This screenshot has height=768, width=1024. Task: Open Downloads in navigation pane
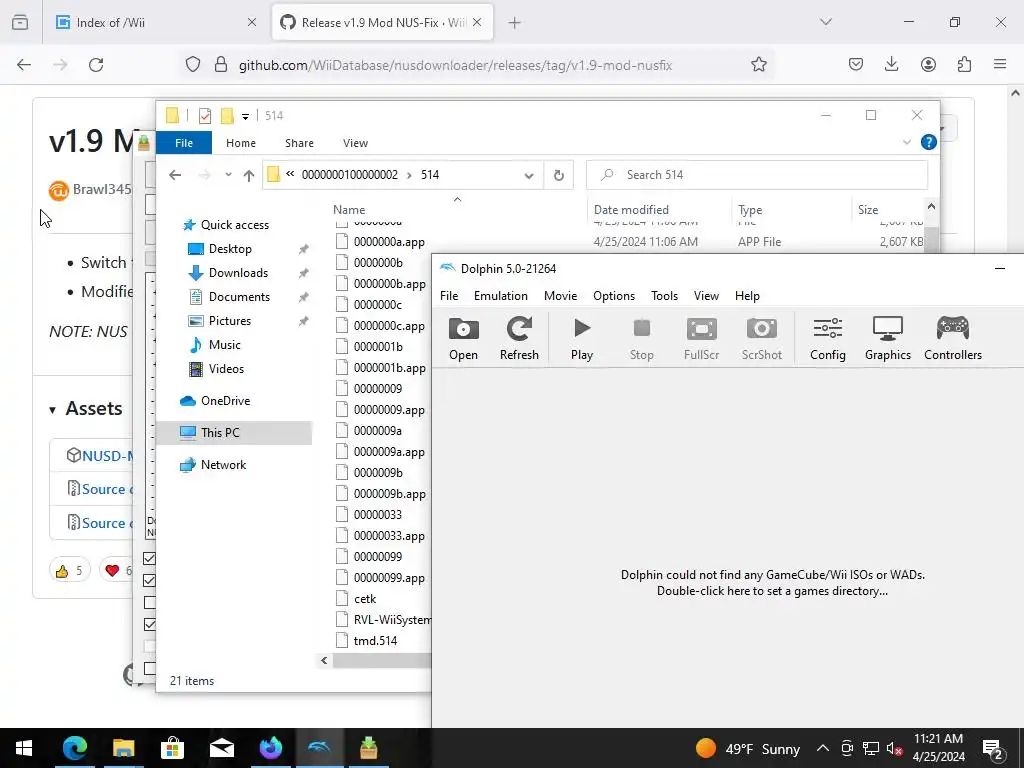click(x=238, y=273)
